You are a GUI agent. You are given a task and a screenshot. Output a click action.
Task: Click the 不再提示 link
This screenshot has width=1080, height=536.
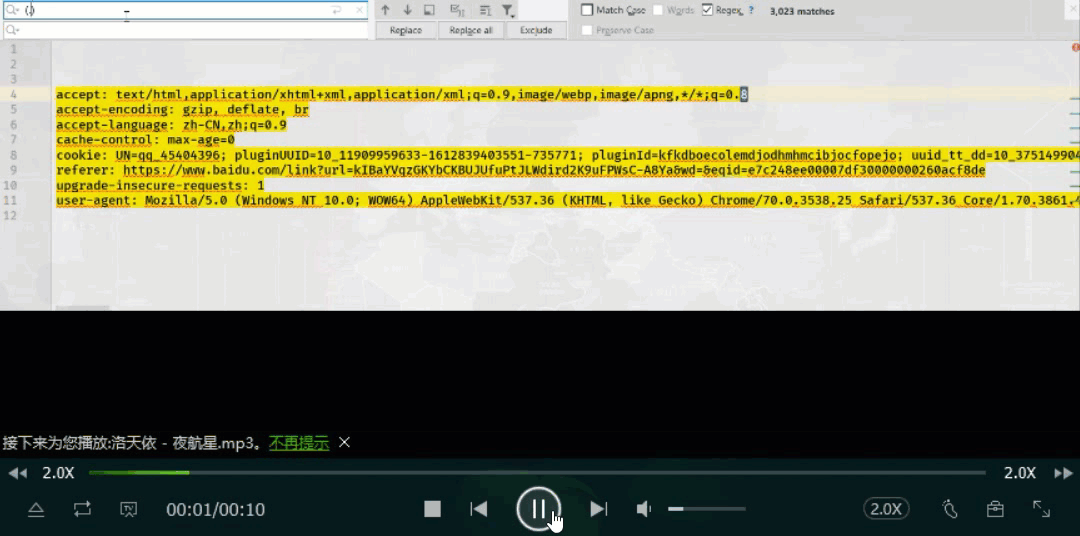[299, 443]
